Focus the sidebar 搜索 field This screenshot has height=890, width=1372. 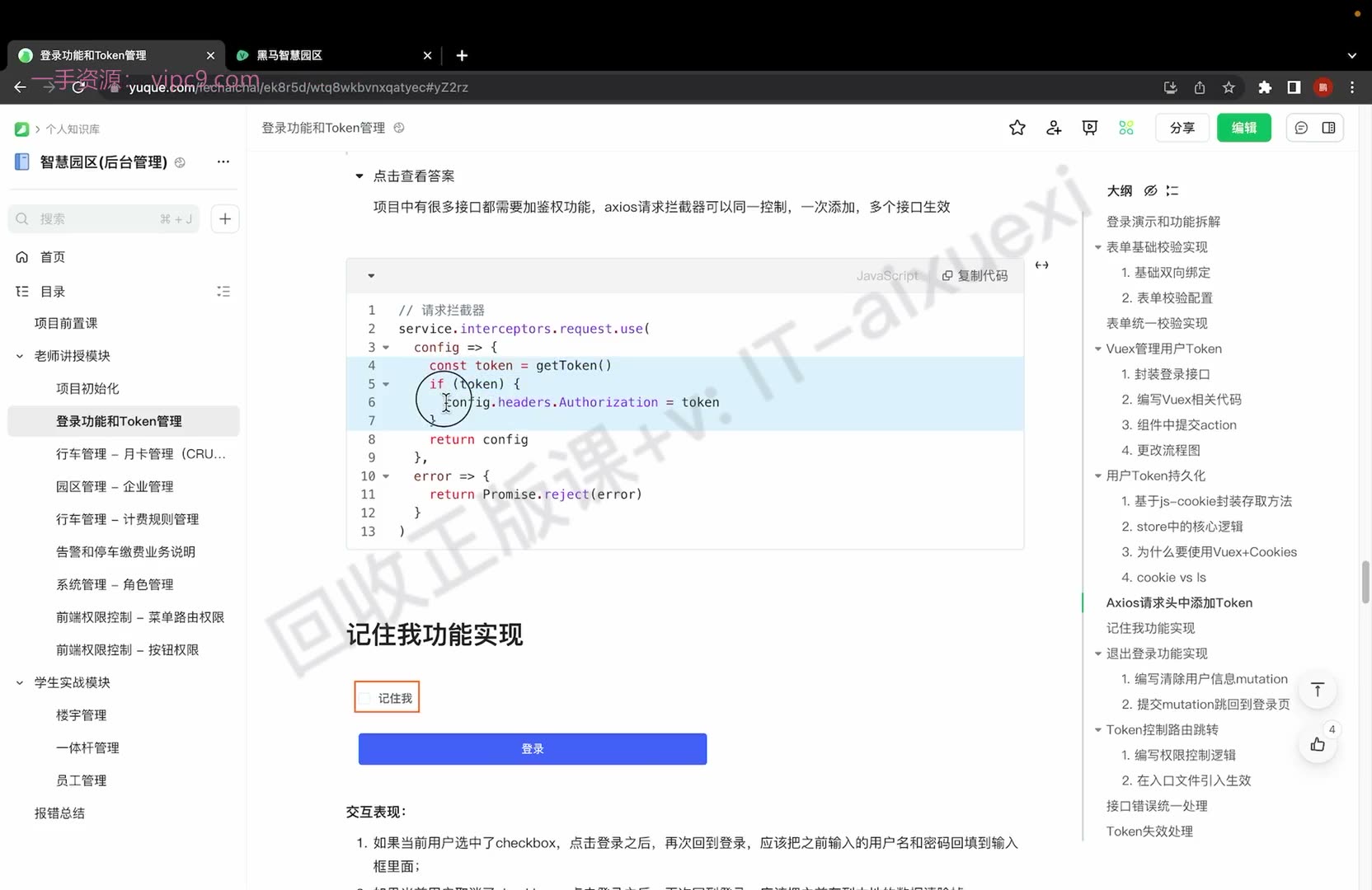tap(104, 218)
